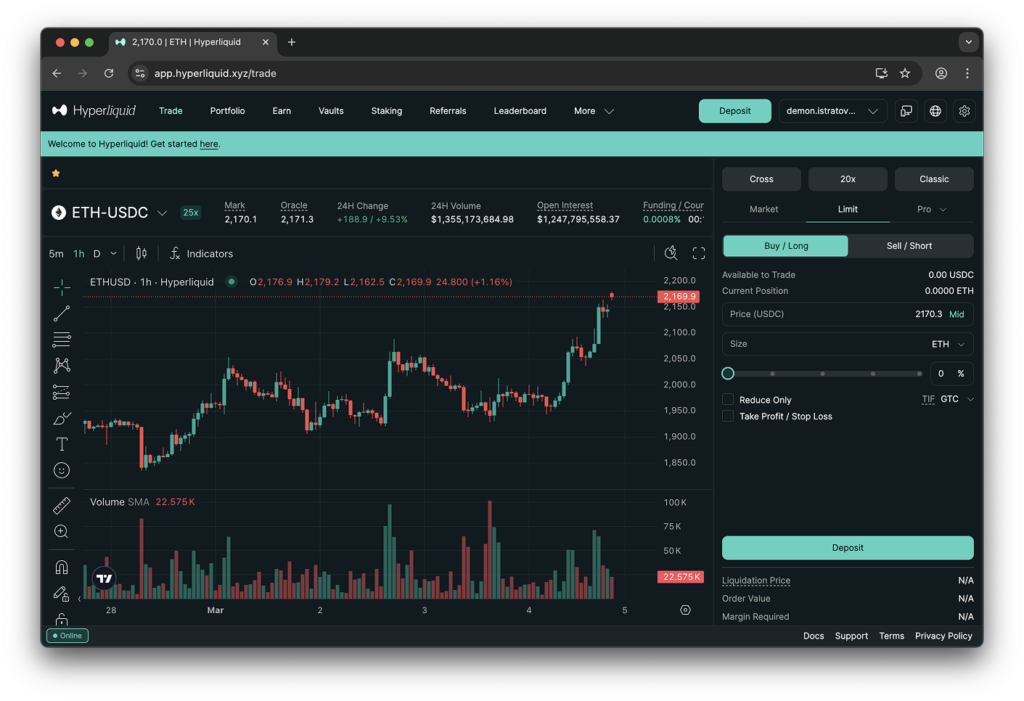Open the Pro order types dropdown
Screen dimensions: 1024x701
(931, 209)
